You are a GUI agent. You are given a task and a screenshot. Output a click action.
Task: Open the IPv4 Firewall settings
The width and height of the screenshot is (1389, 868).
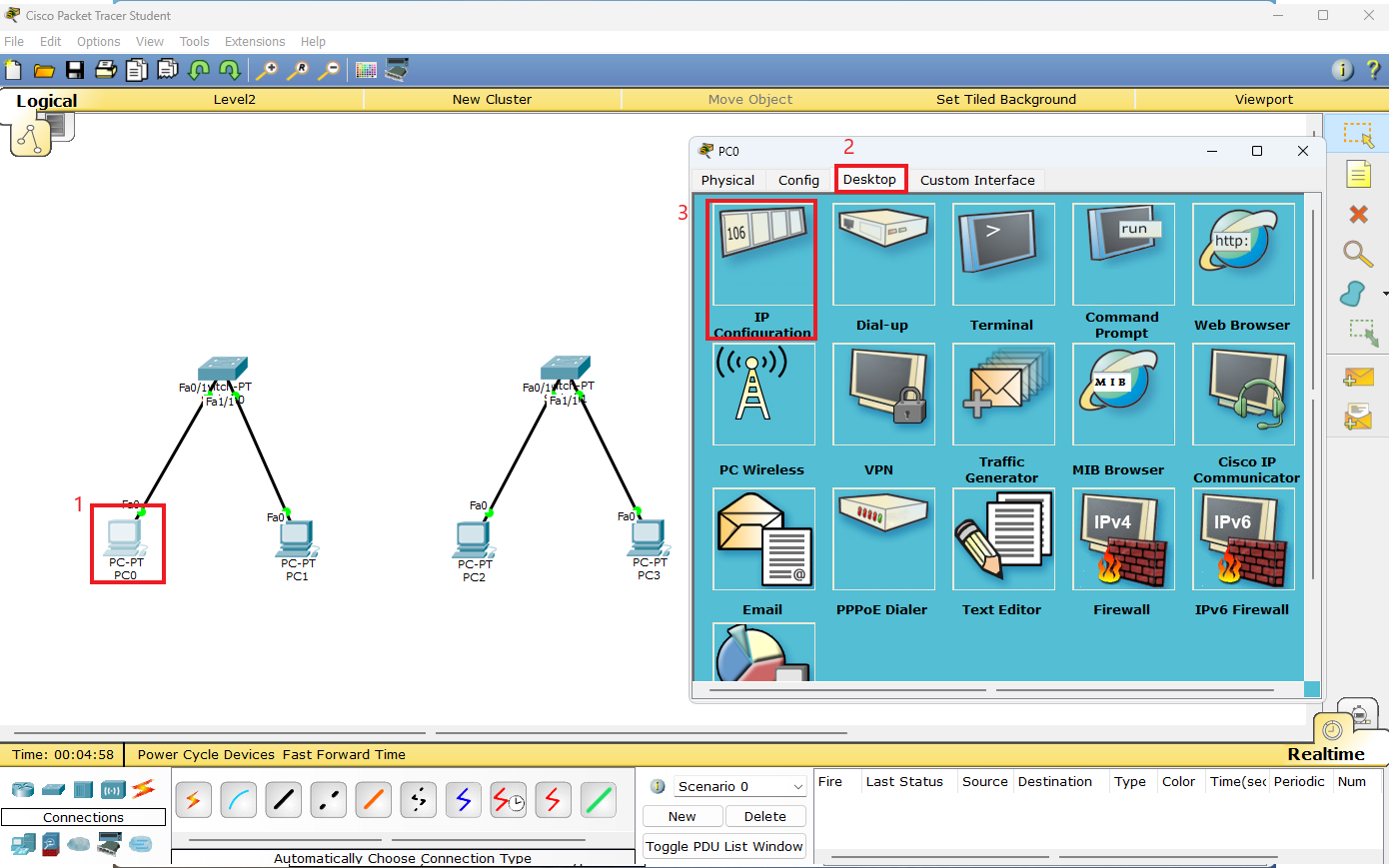click(x=1123, y=539)
